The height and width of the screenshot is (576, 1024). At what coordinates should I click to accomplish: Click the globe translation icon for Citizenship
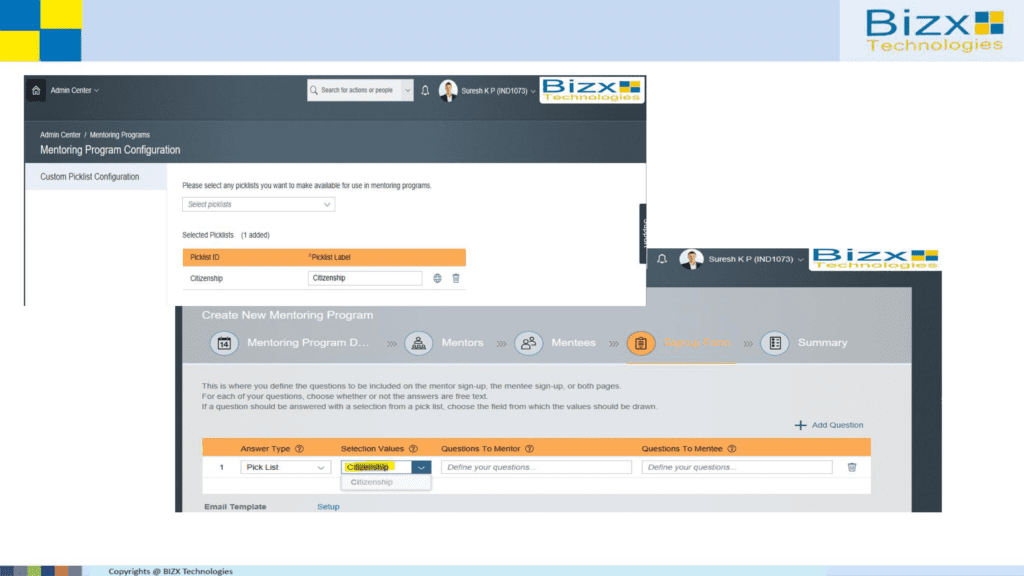tap(437, 278)
